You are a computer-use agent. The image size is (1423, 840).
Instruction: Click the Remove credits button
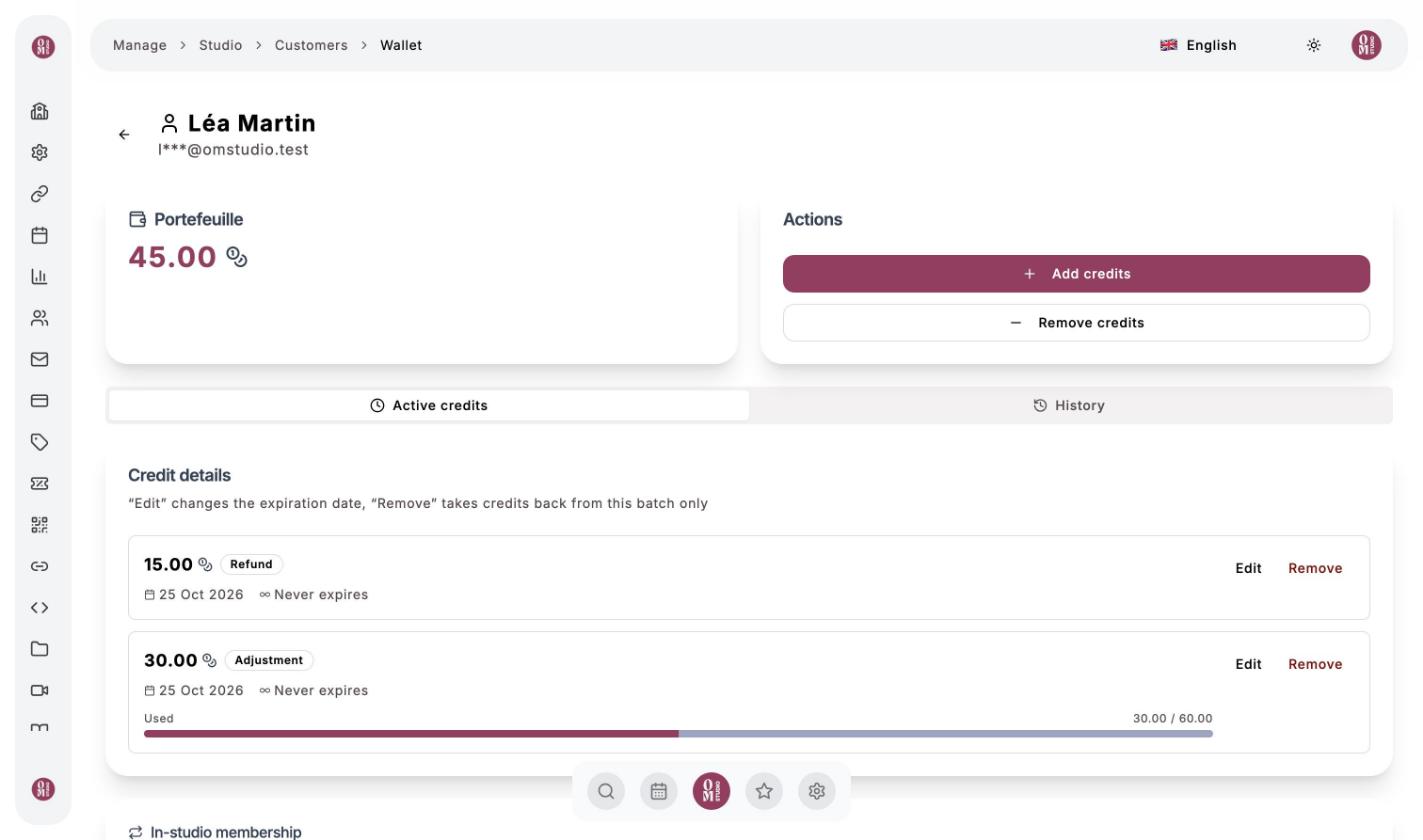pyautogui.click(x=1076, y=323)
